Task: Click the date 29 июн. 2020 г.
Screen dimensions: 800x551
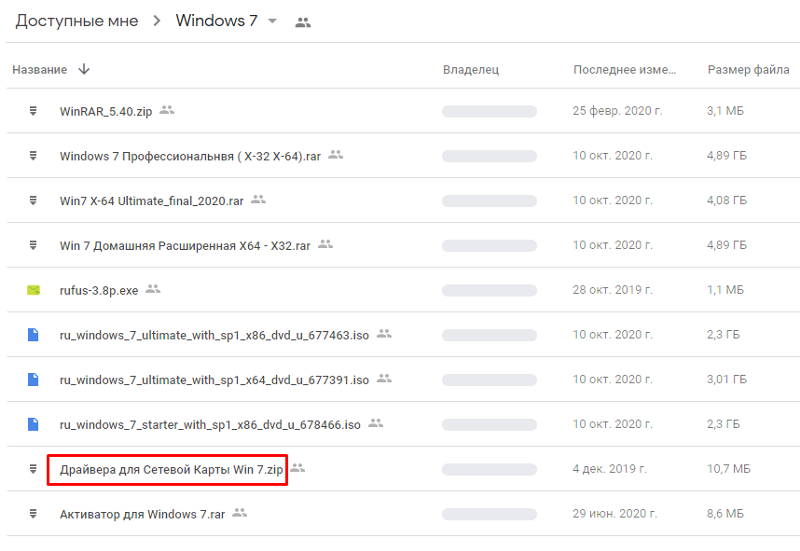Action: point(615,514)
